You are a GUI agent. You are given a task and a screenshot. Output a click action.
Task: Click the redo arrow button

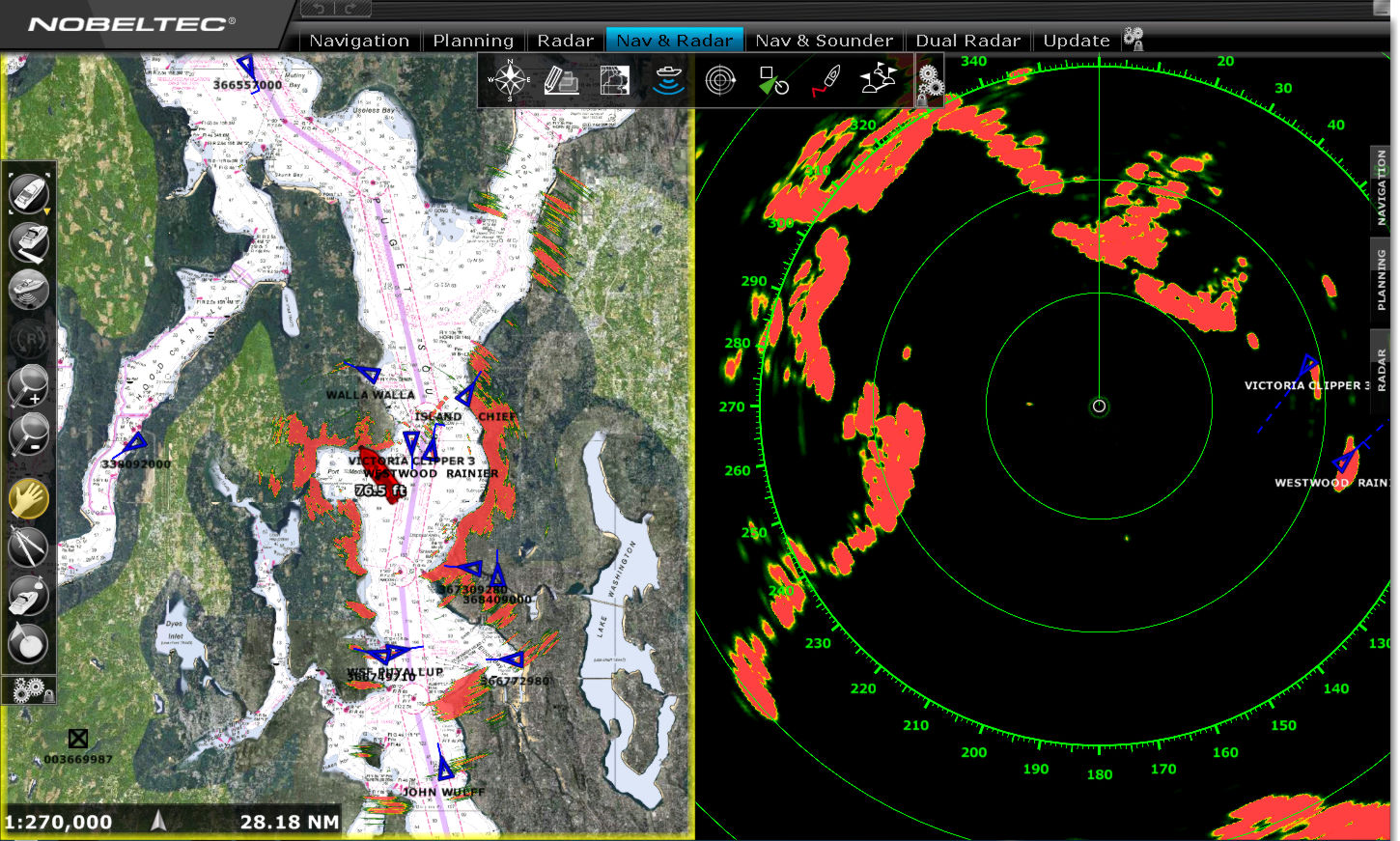click(352, 9)
